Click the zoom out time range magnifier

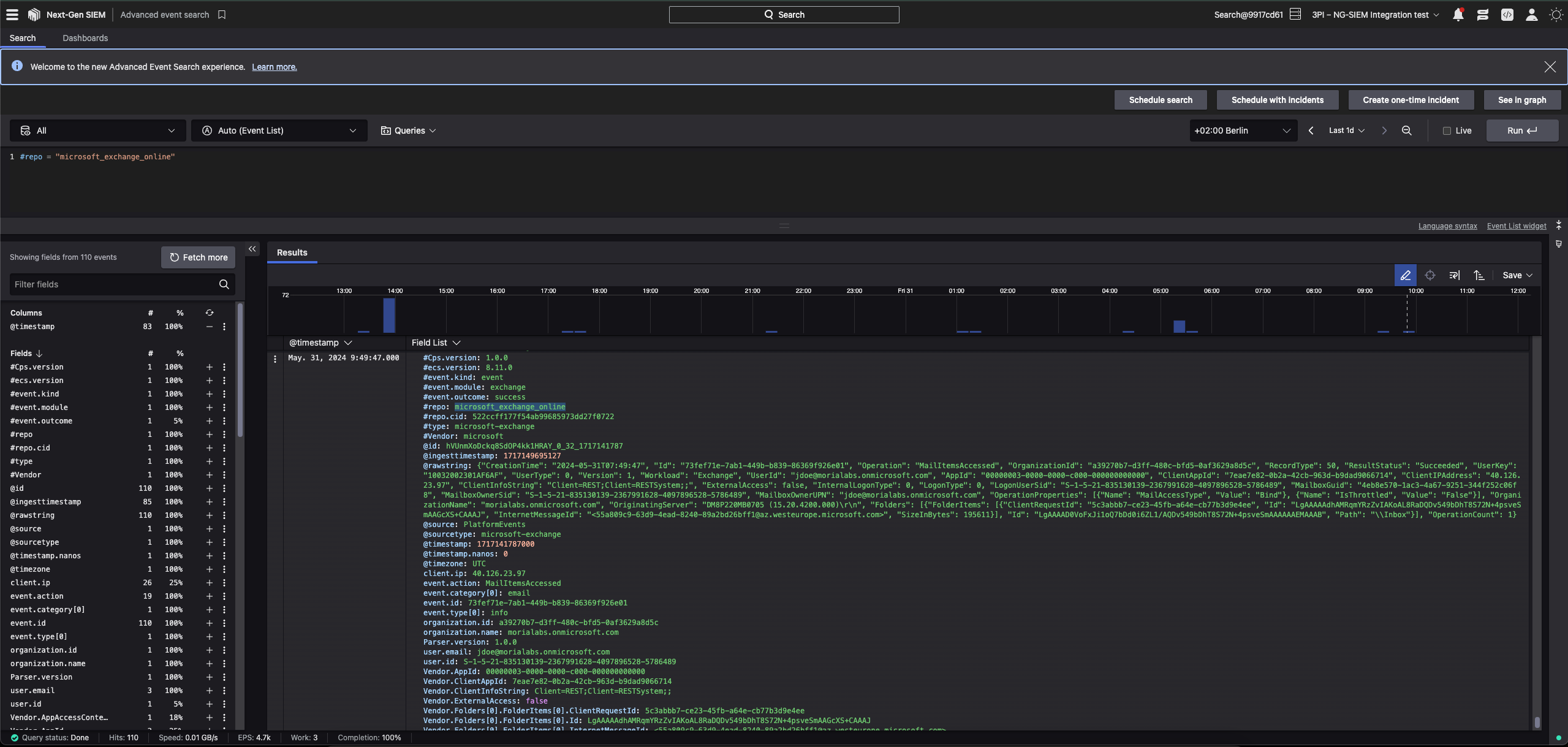(x=1407, y=131)
